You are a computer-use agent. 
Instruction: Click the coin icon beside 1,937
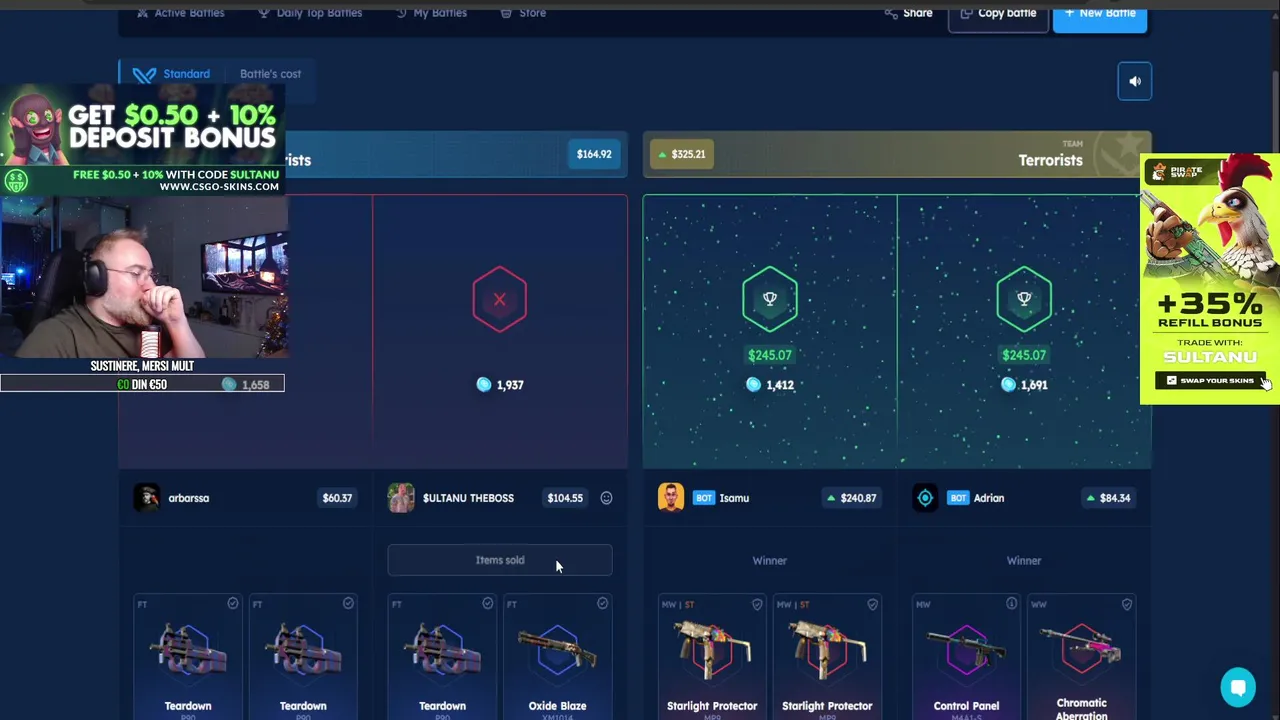(484, 385)
